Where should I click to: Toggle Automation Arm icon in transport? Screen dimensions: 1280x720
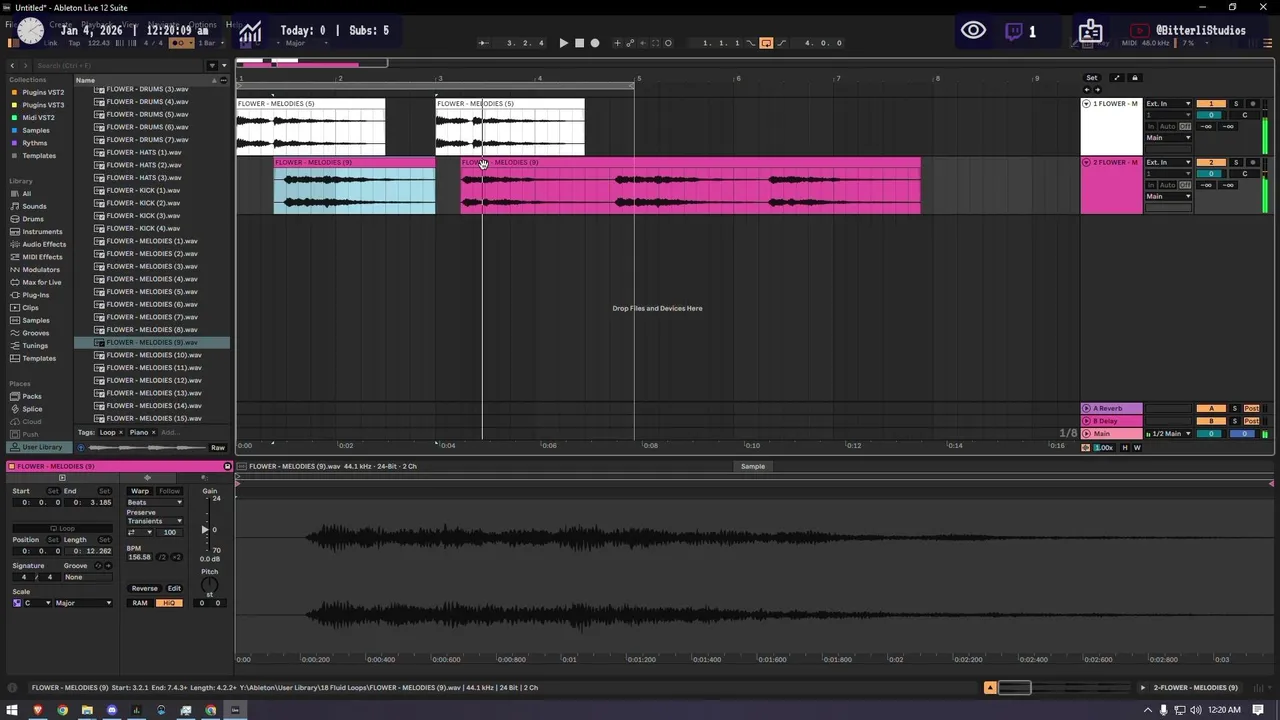[630, 43]
